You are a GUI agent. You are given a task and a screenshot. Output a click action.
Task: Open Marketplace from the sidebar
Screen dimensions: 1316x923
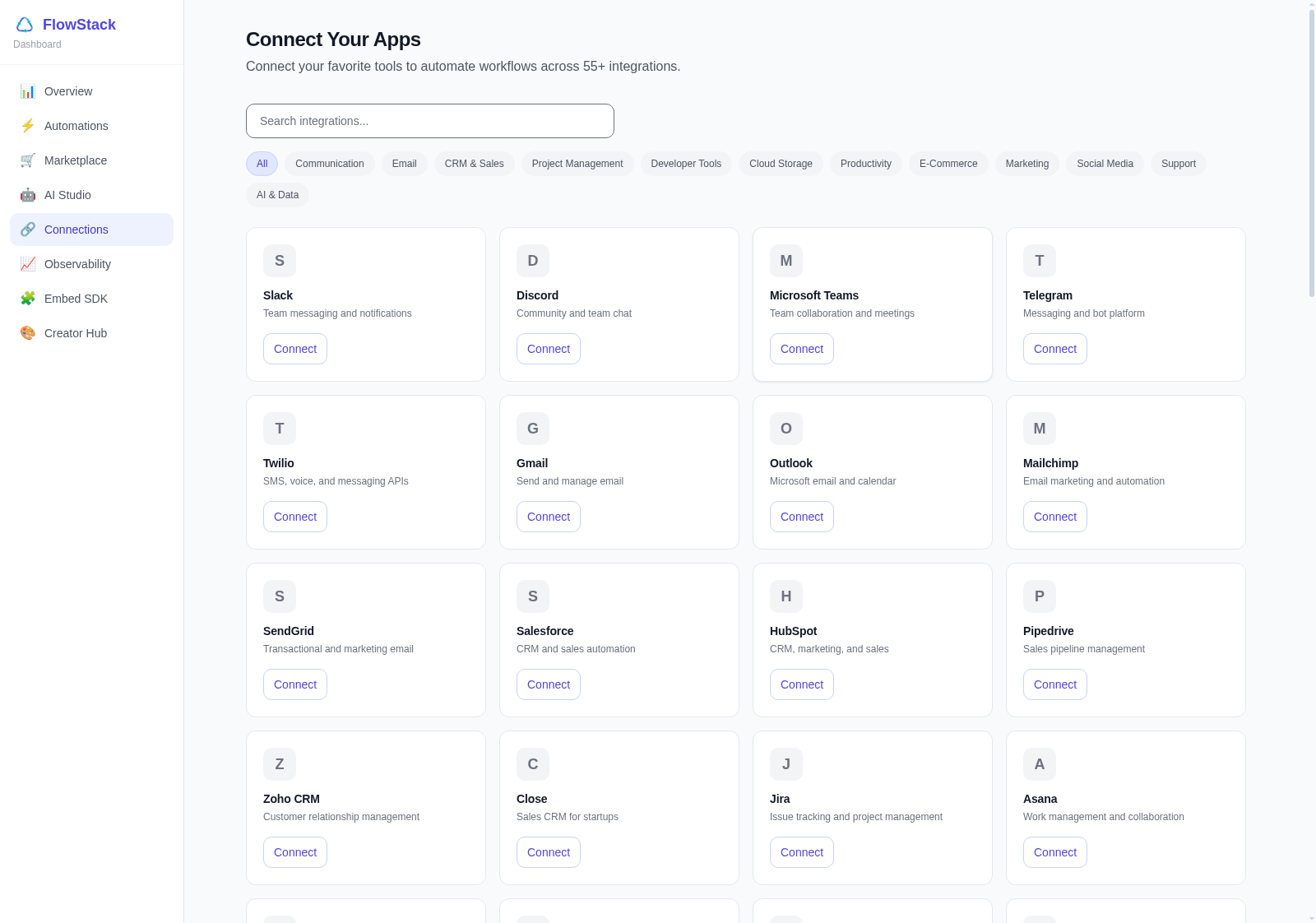(91, 160)
